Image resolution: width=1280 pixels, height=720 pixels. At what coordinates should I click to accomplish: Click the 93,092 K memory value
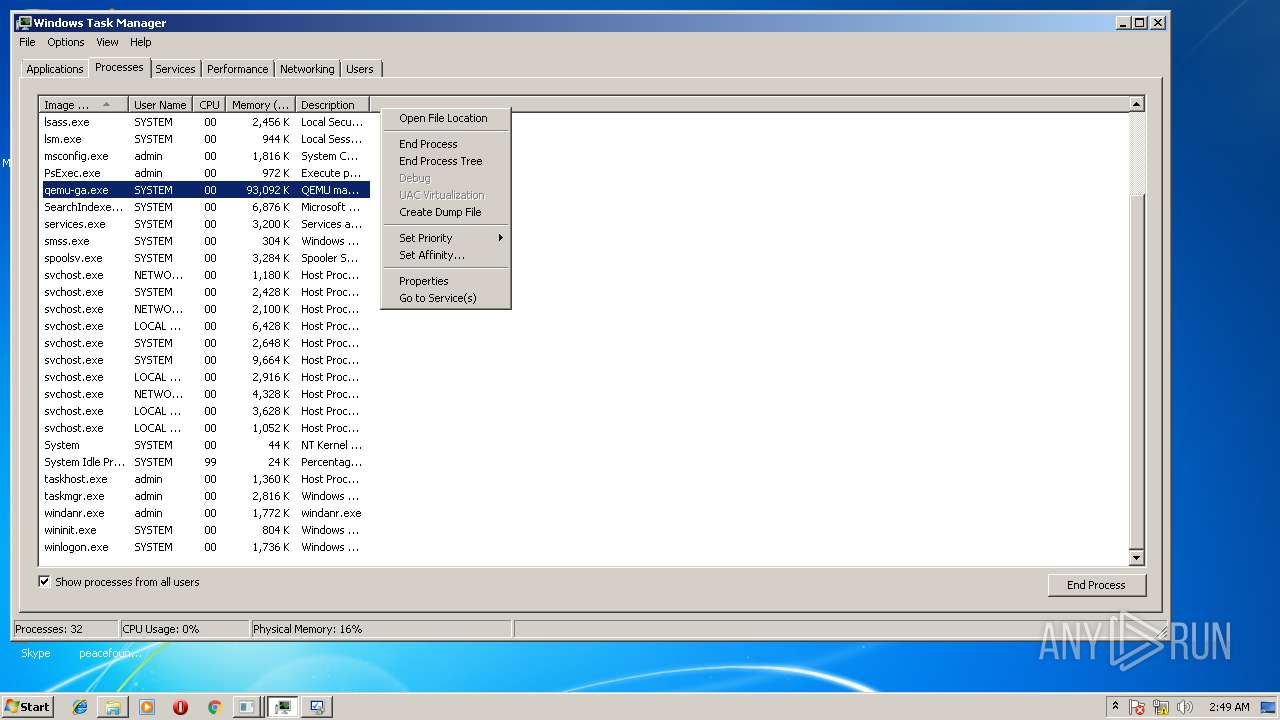pyautogui.click(x=268, y=190)
